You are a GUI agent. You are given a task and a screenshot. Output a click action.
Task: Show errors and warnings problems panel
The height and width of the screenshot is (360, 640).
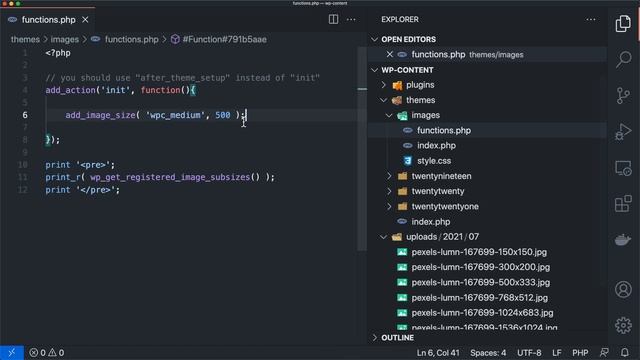pyautogui.click(x=47, y=353)
